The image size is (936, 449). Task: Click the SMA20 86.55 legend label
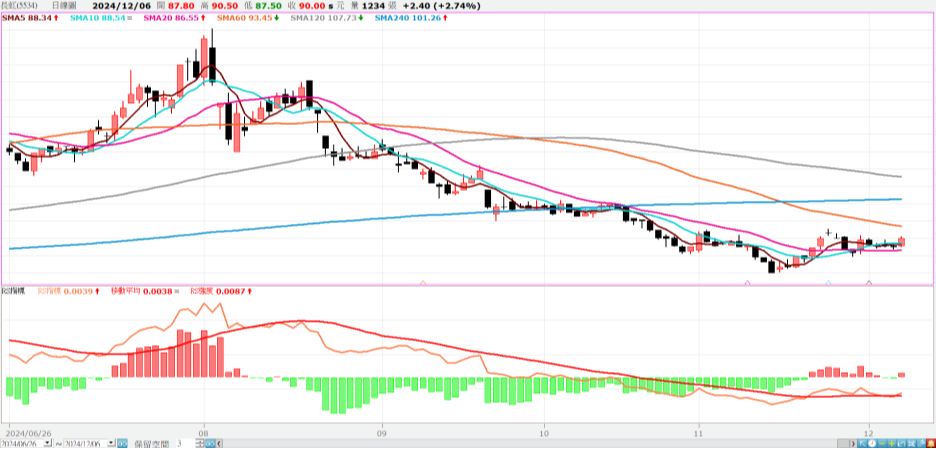pyautogui.click(x=174, y=18)
